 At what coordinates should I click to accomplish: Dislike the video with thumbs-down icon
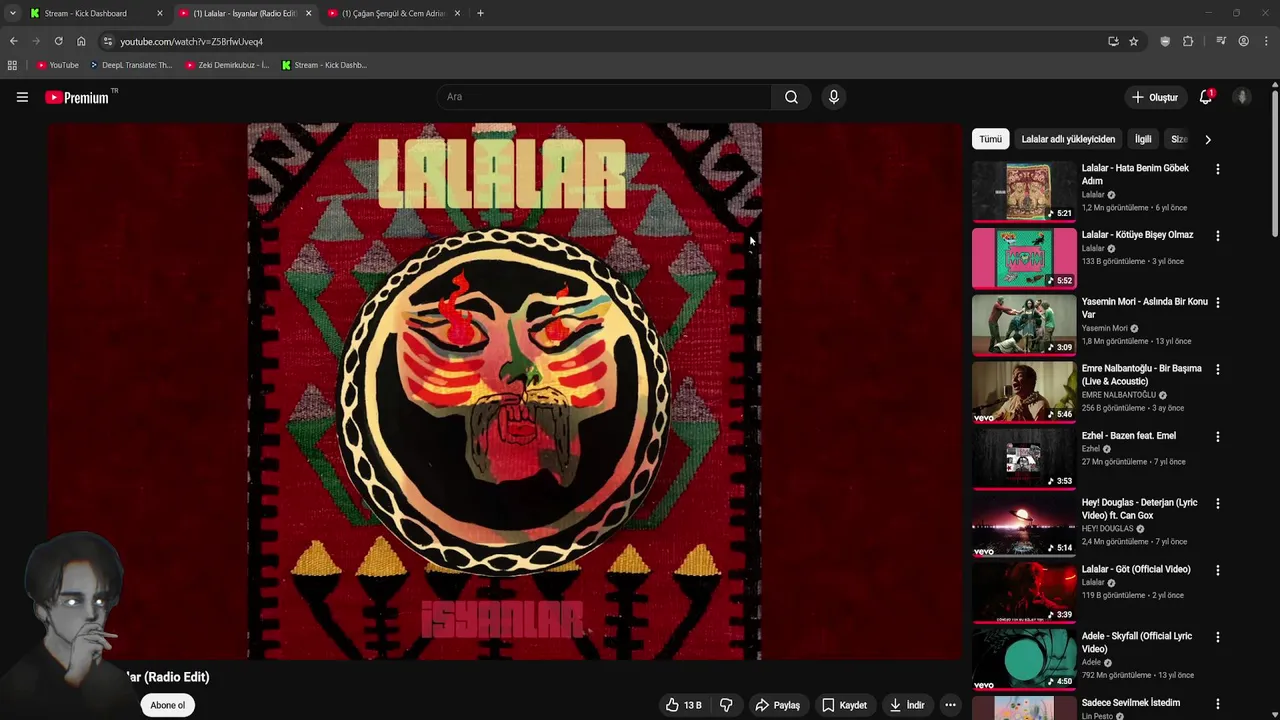(726, 705)
